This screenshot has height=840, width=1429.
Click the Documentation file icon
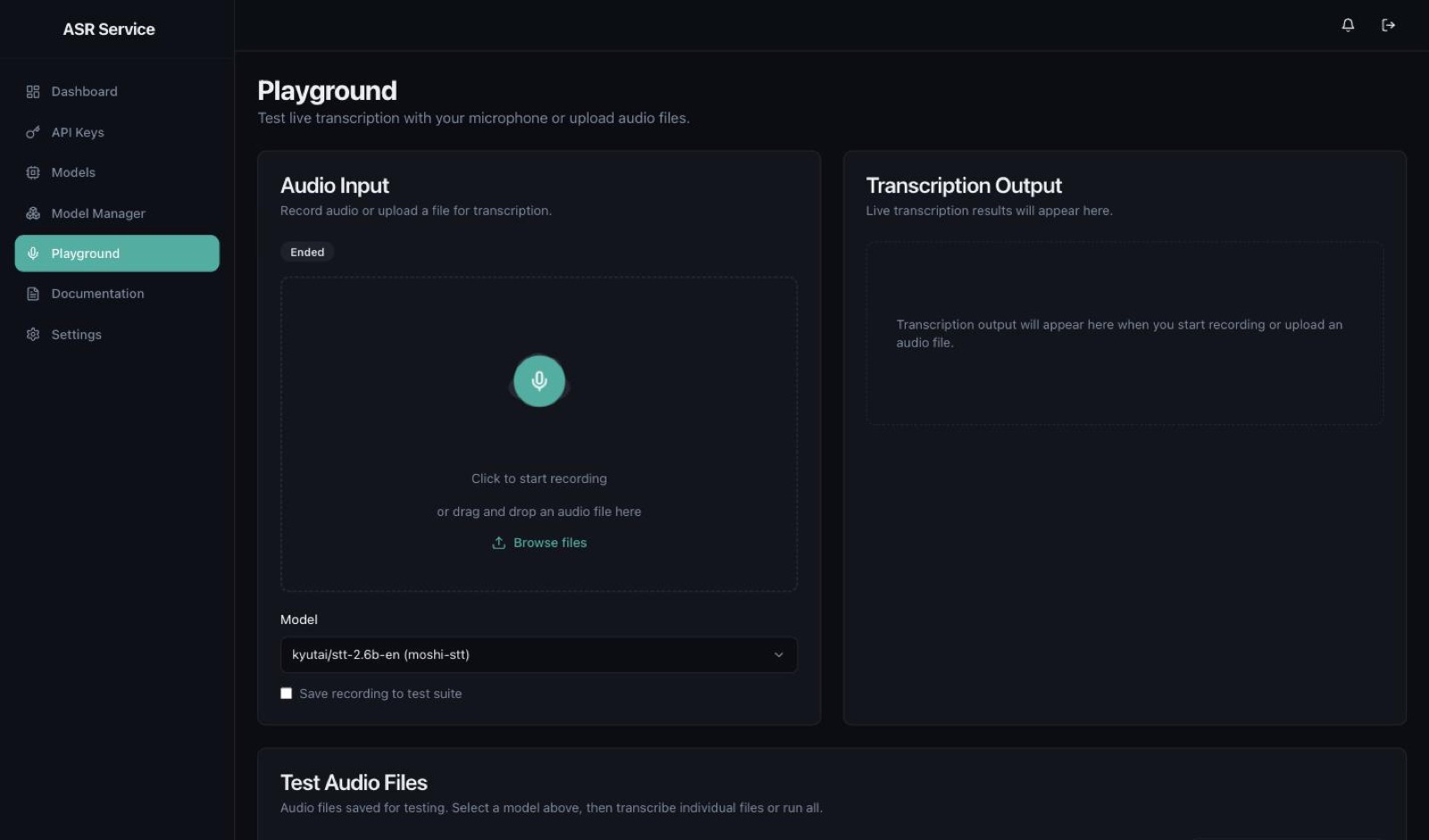pyautogui.click(x=33, y=294)
